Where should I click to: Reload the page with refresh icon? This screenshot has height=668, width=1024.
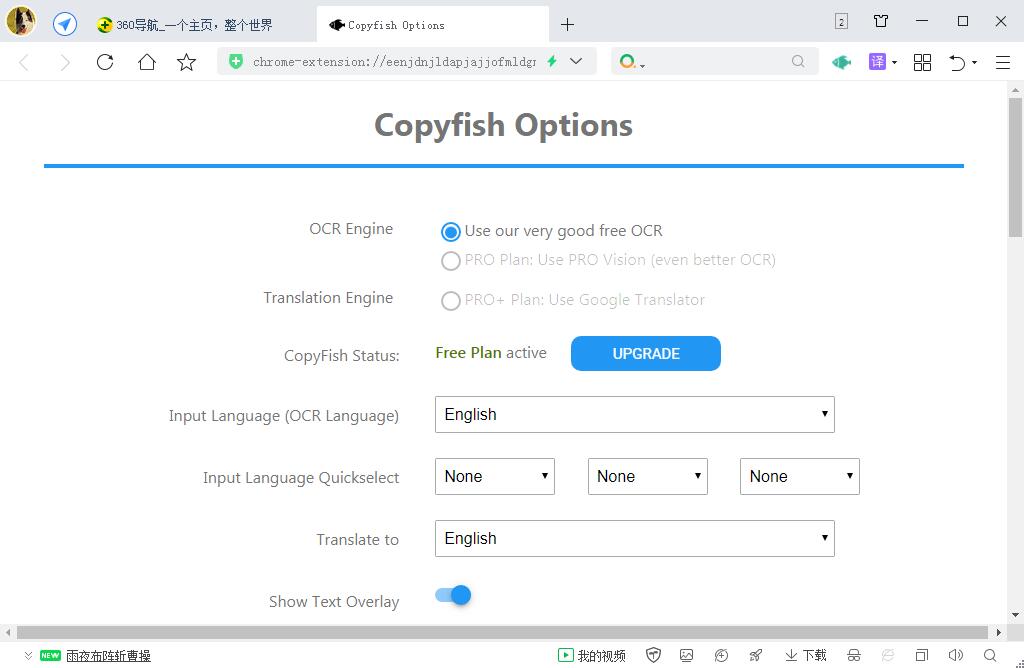tap(105, 62)
